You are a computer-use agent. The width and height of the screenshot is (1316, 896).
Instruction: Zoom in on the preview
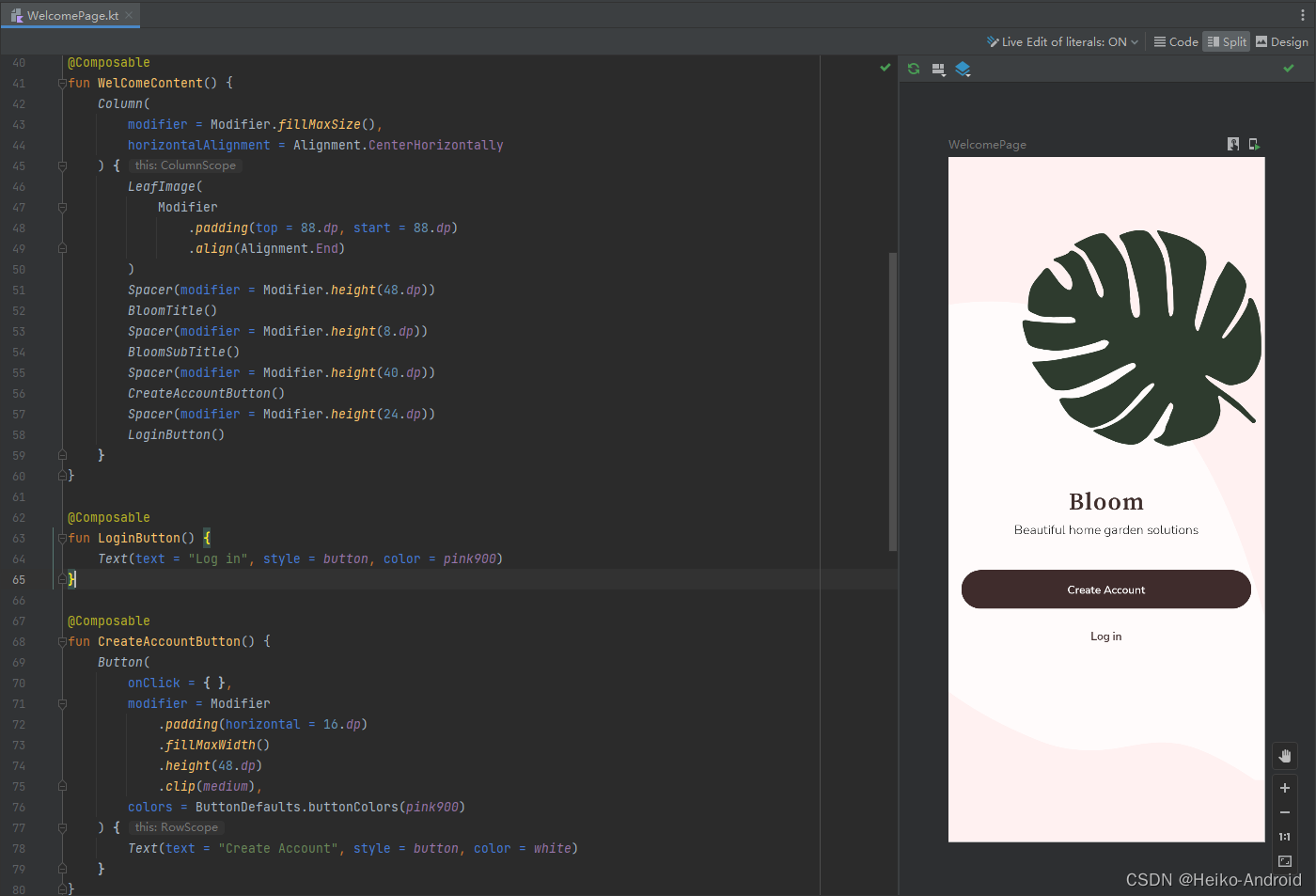point(1285,788)
